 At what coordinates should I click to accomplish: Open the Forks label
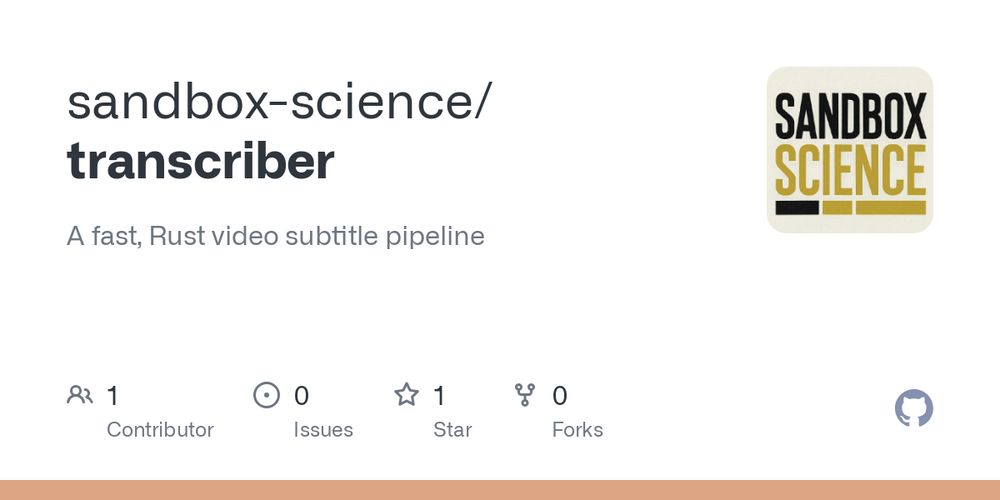[x=577, y=430]
